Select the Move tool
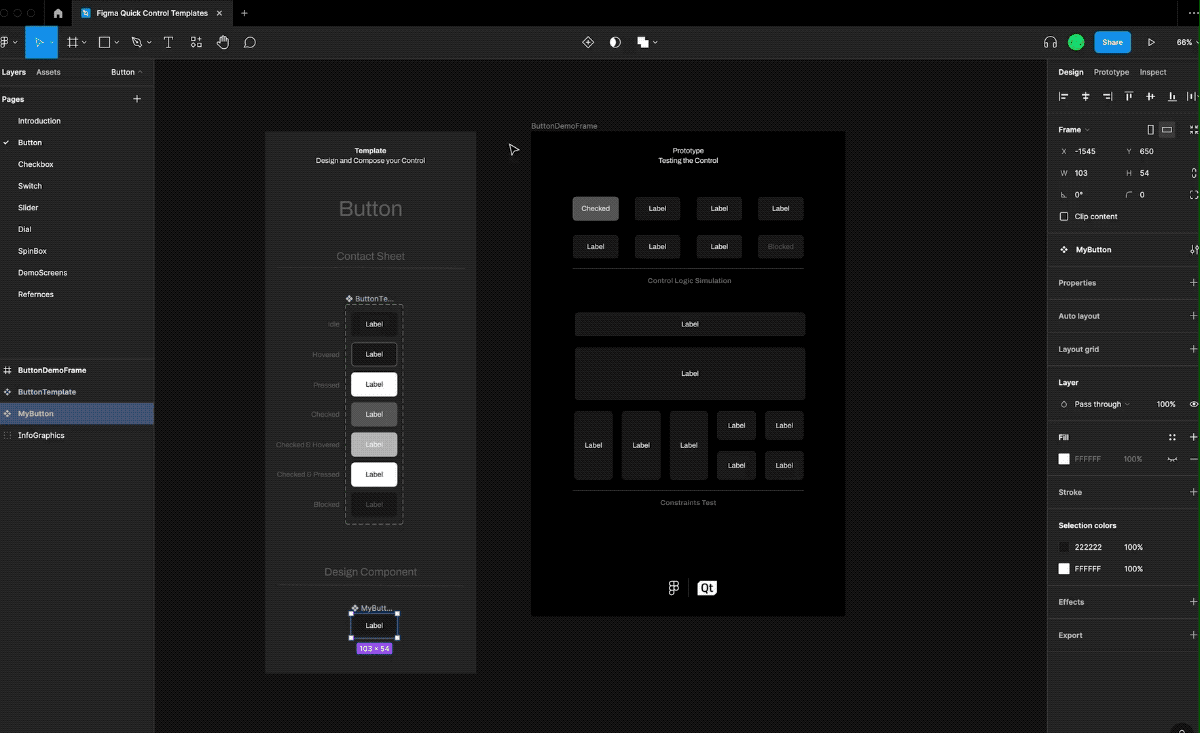The width and height of the screenshot is (1200, 733). point(40,42)
